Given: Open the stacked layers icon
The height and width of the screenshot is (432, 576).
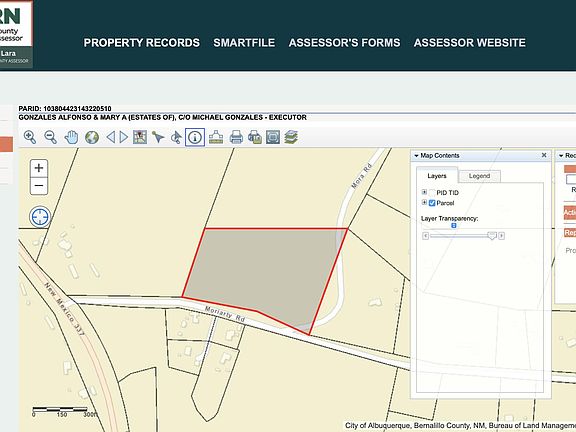Looking at the screenshot, I should tap(291, 137).
